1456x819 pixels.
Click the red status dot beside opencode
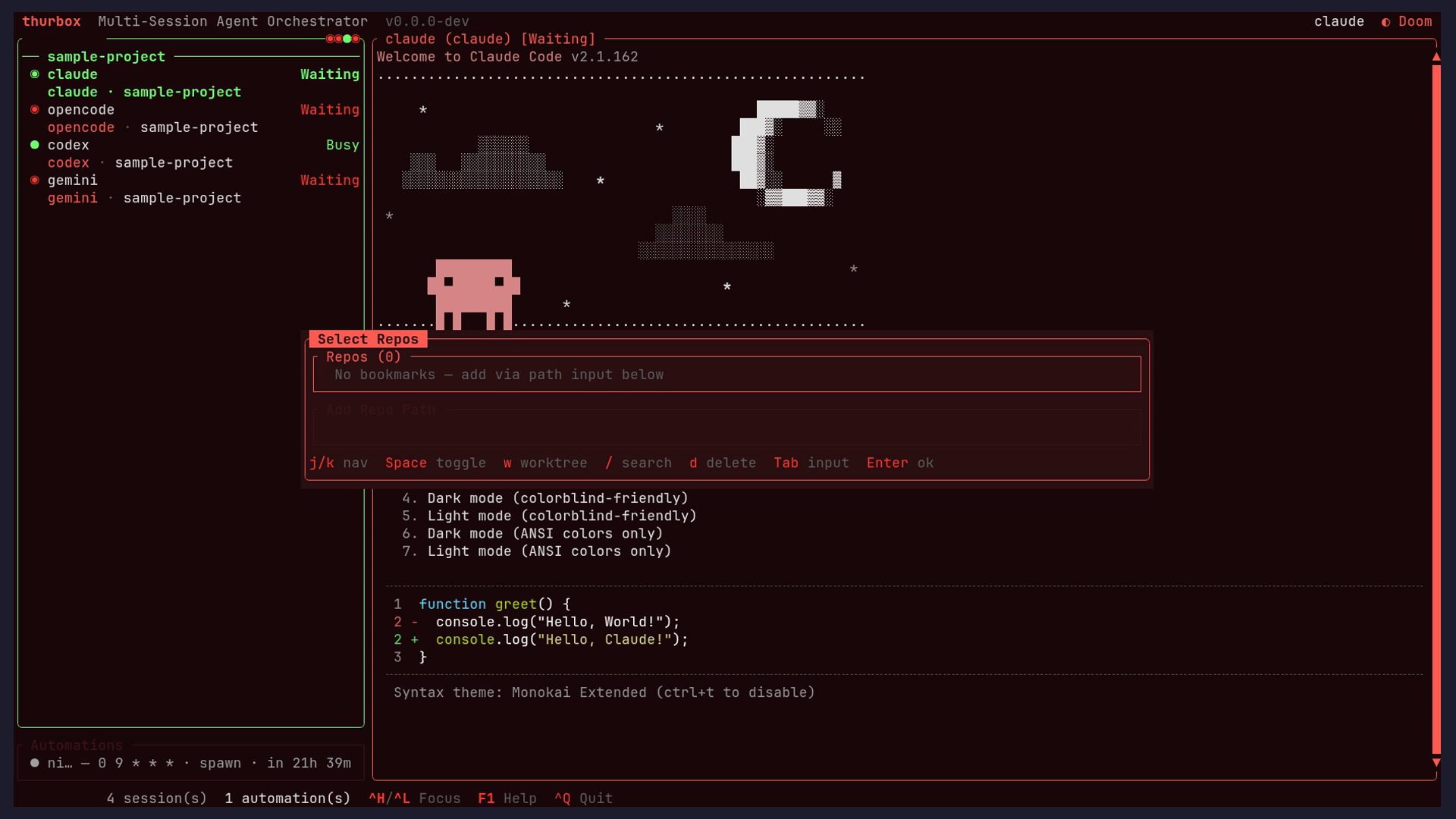click(34, 110)
